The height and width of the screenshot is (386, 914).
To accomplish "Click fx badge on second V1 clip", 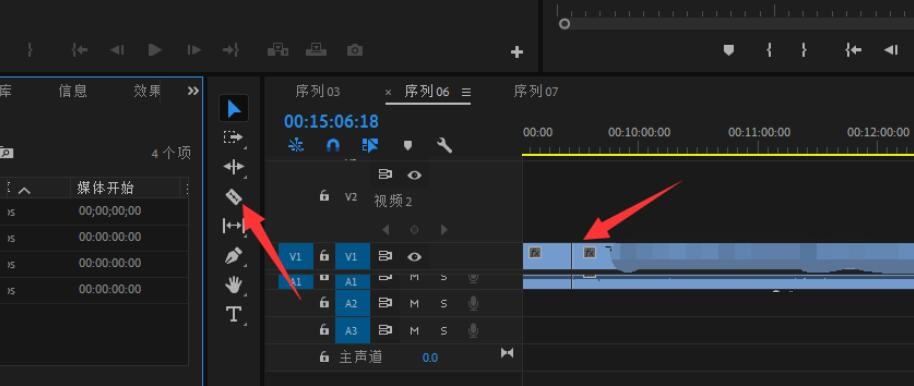I will (590, 252).
